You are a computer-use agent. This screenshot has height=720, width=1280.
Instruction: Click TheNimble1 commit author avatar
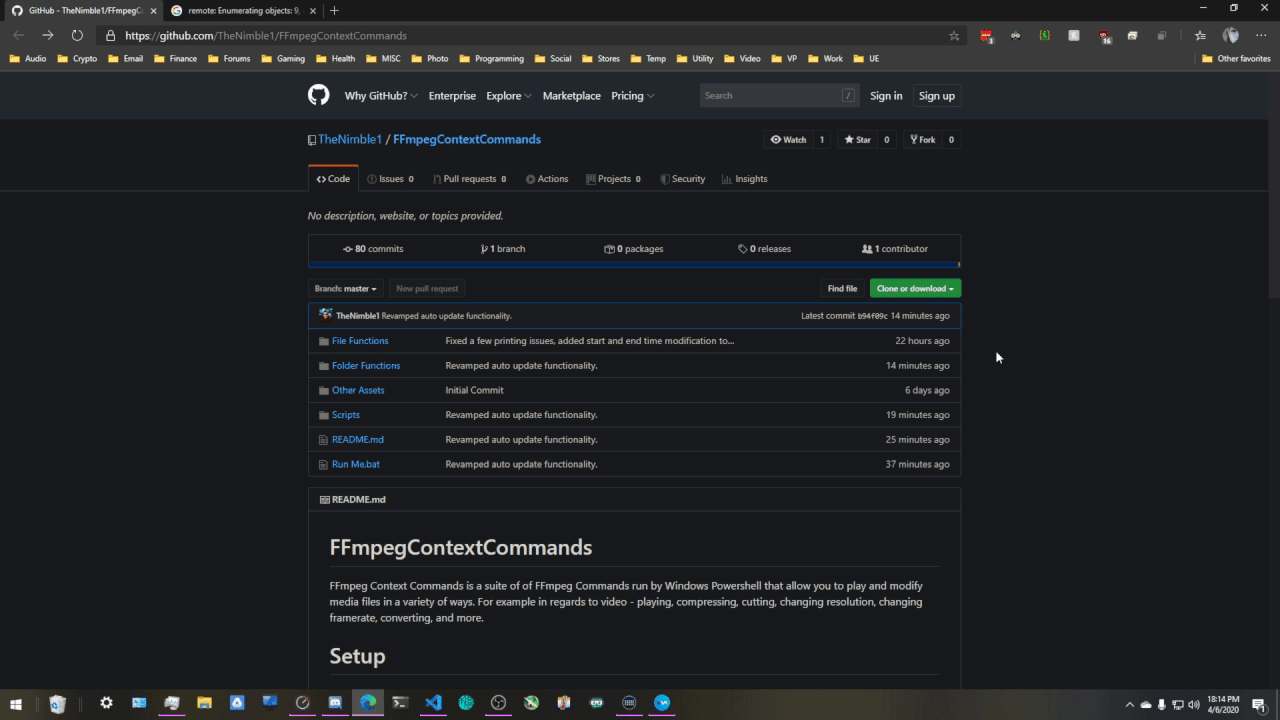[325, 315]
